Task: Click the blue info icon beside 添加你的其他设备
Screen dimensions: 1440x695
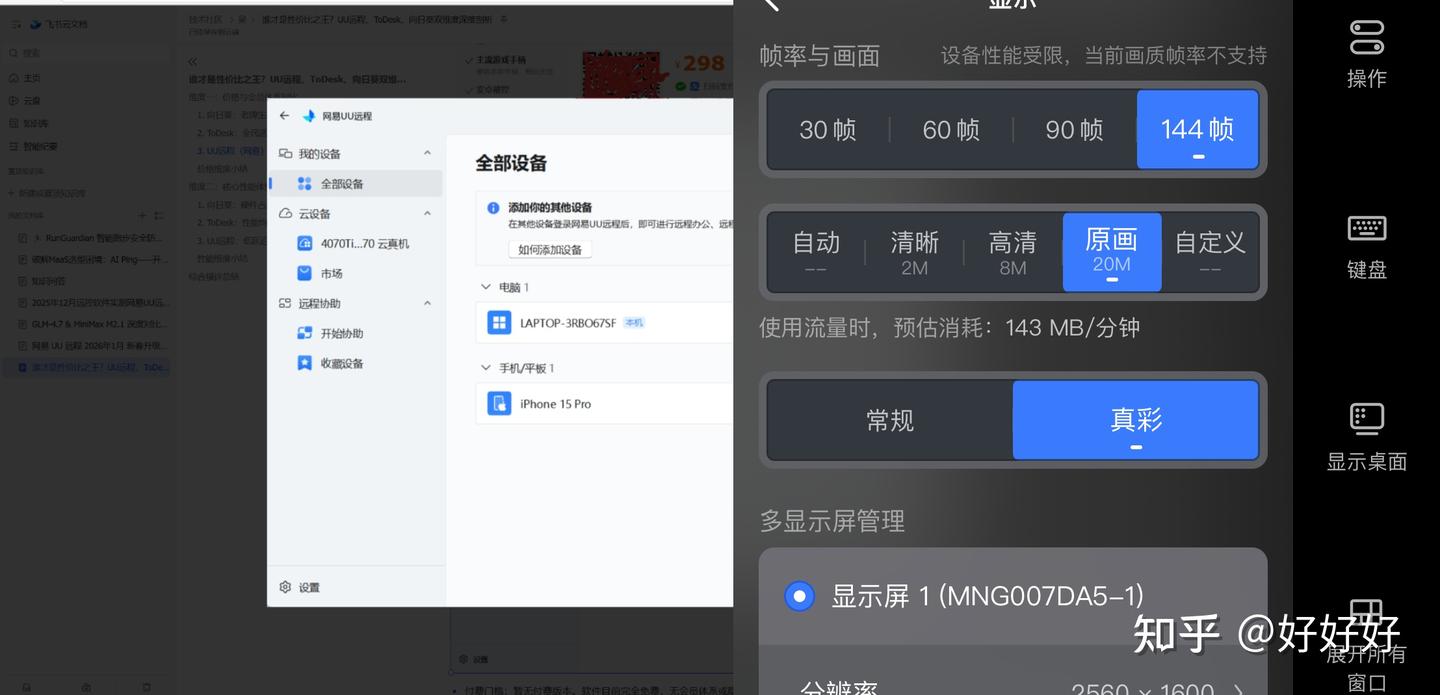Action: (x=493, y=208)
